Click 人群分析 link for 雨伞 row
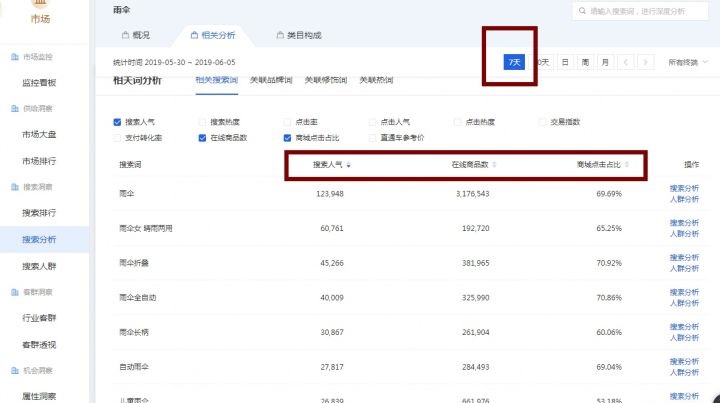 click(684, 199)
